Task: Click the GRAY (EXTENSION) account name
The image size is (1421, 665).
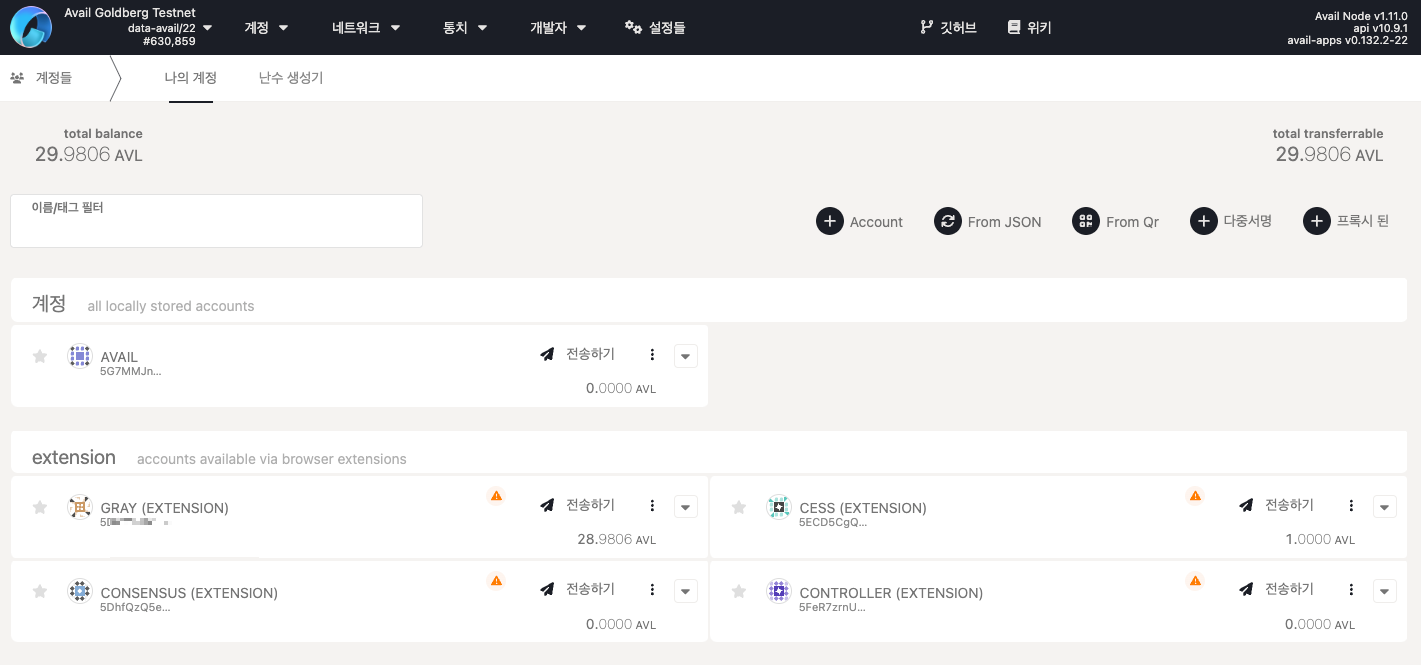Action: 164,508
